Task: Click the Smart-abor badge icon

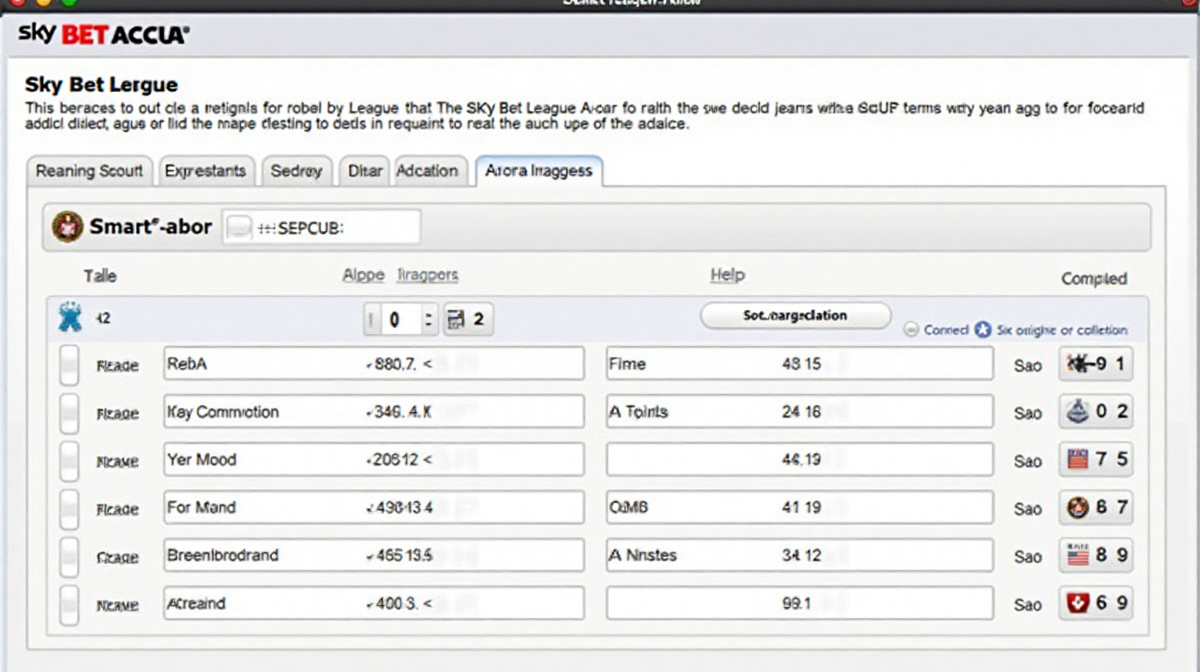Action: pos(67,227)
